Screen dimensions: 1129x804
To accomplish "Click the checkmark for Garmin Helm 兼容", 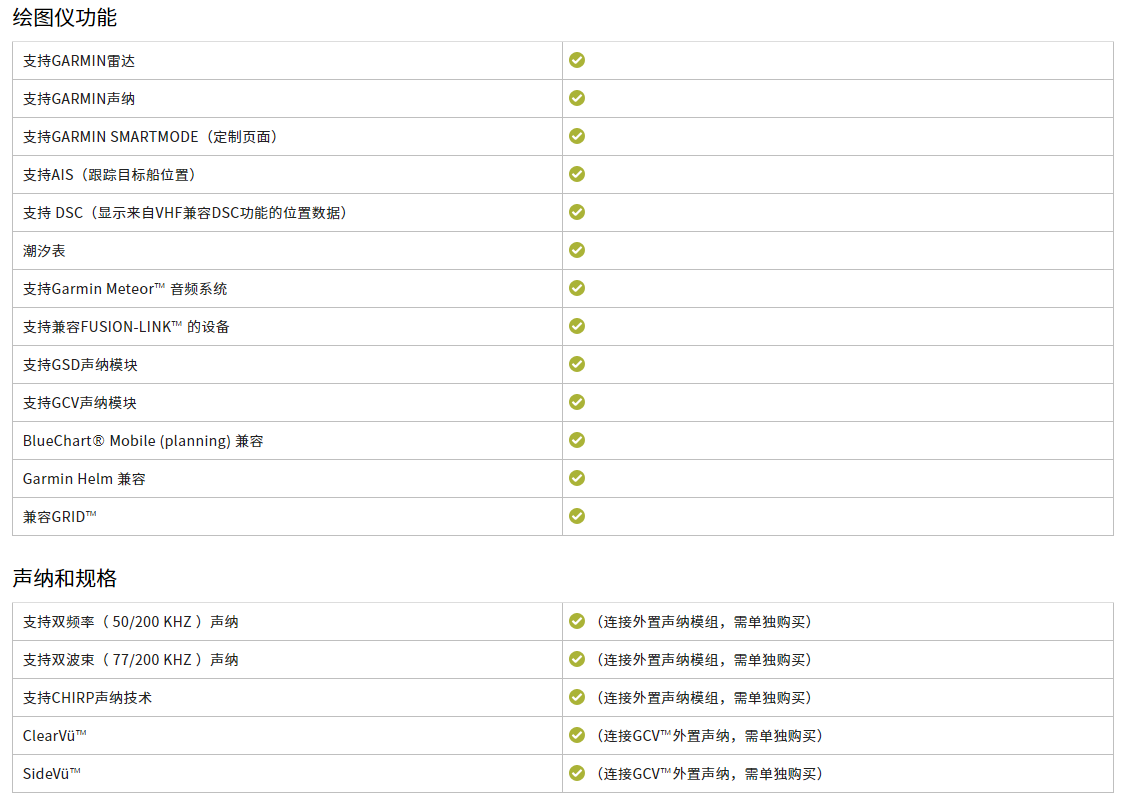I will 577,478.
